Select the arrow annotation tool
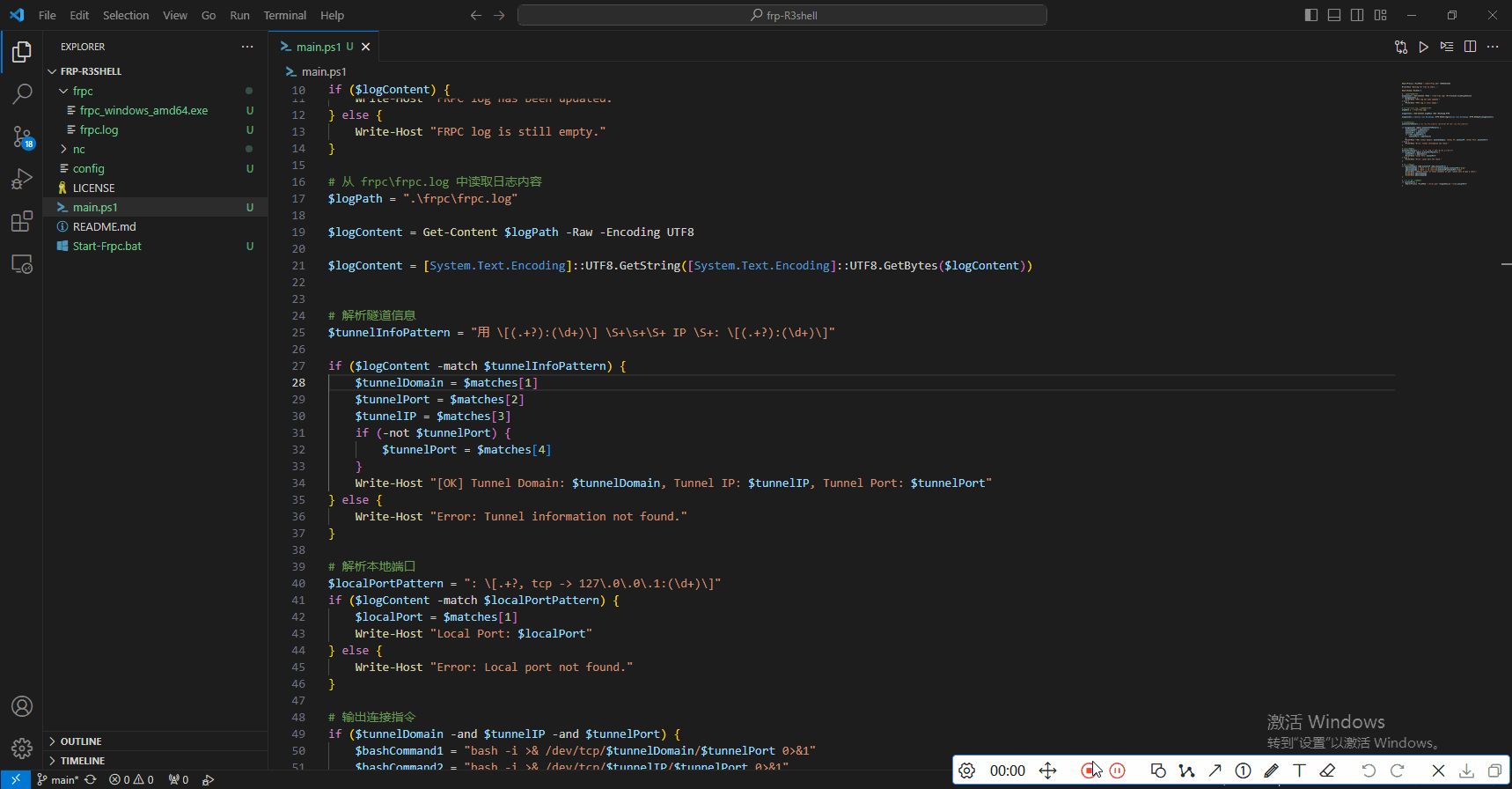The height and width of the screenshot is (789, 1512). (1215, 771)
